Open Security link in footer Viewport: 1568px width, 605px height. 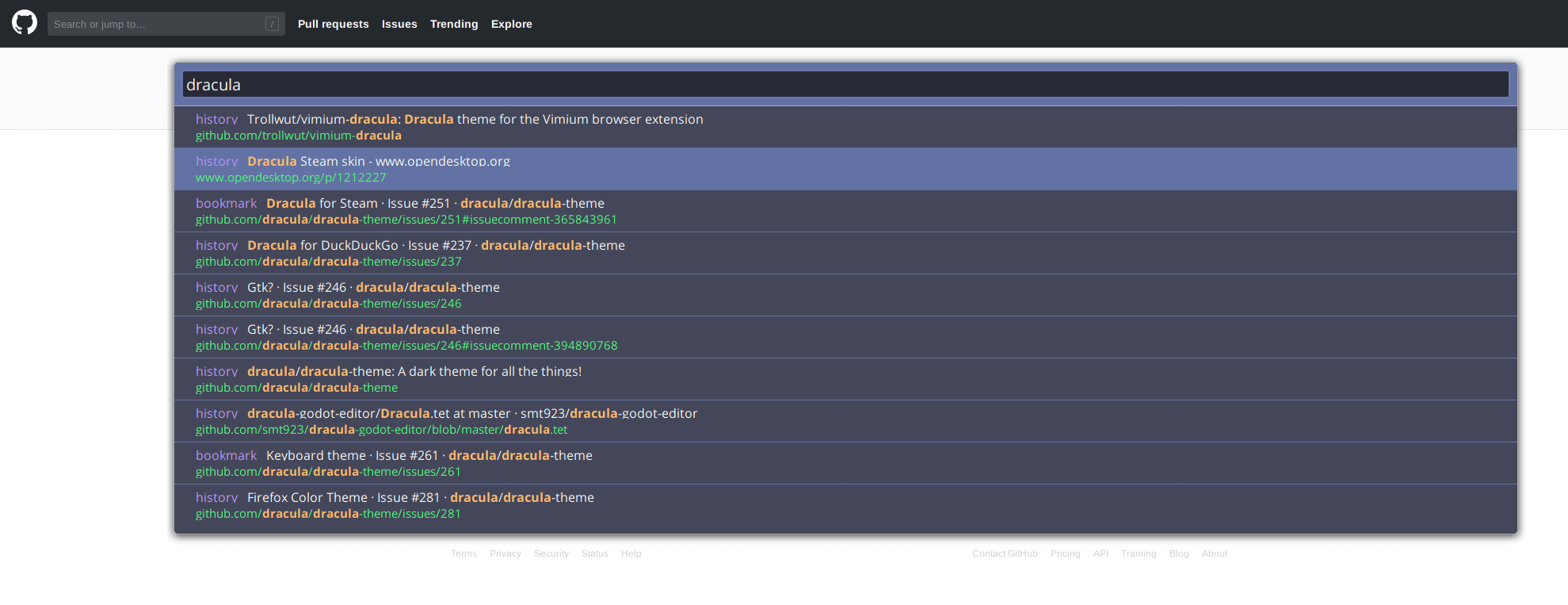coord(551,553)
